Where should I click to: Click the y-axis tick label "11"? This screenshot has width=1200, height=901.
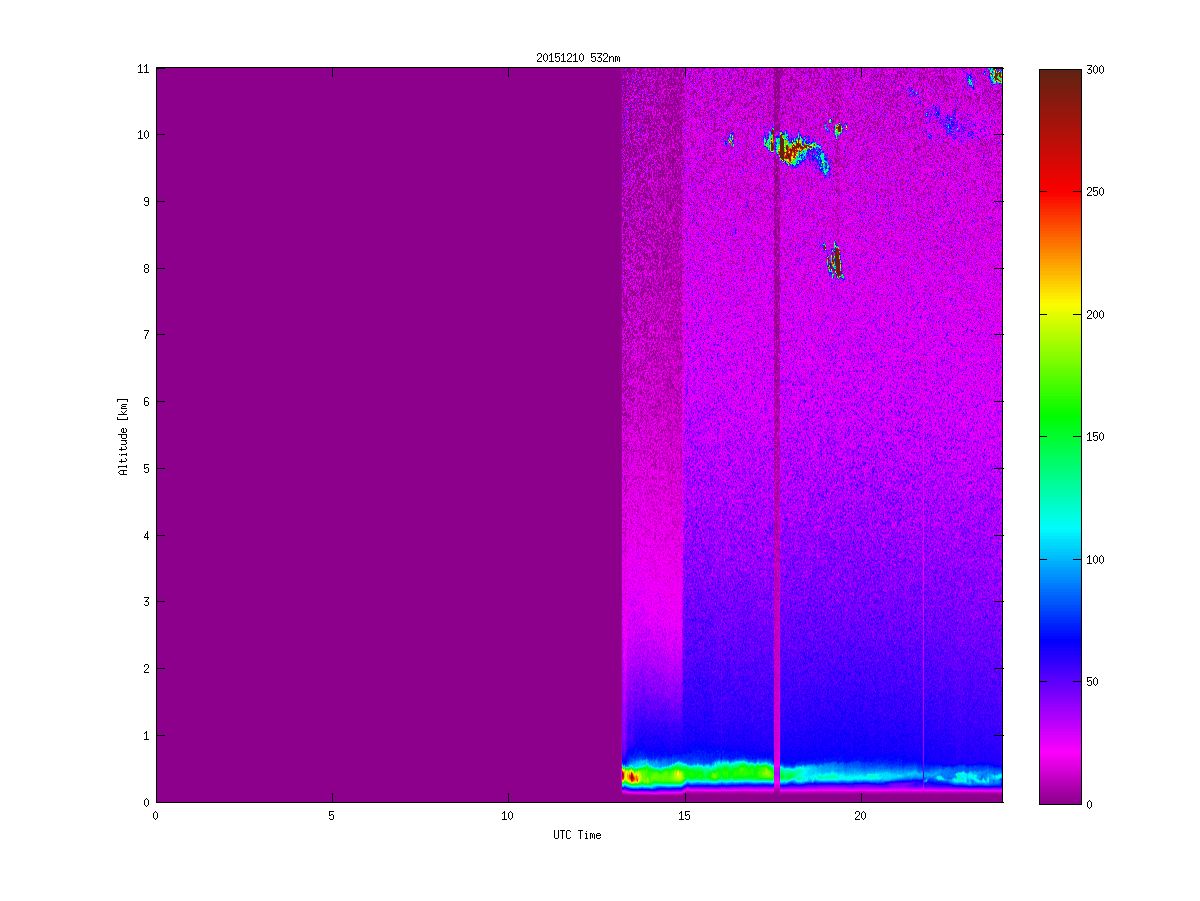(143, 69)
